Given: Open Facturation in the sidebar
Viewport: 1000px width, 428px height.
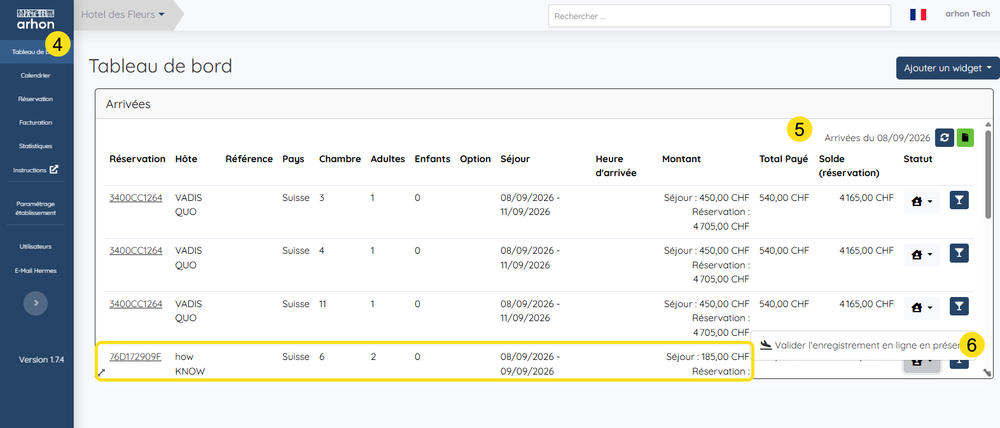Looking at the screenshot, I should point(36,122).
